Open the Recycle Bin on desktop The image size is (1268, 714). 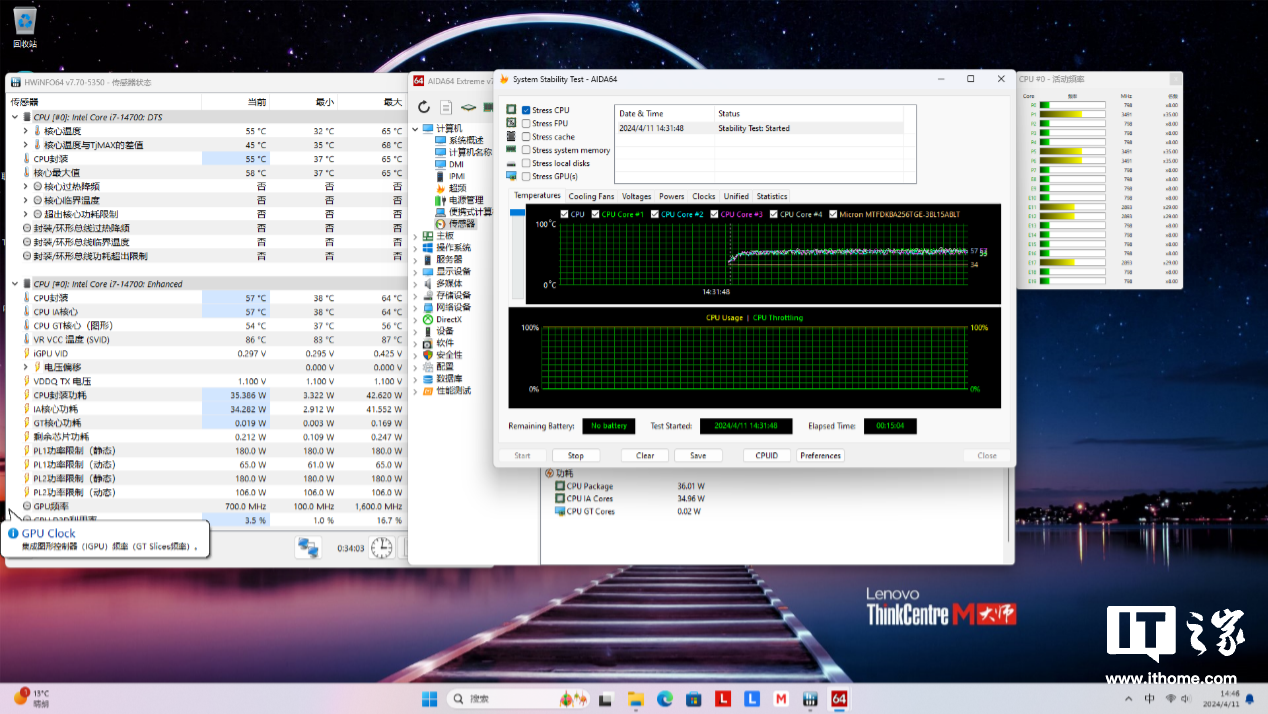click(x=25, y=22)
